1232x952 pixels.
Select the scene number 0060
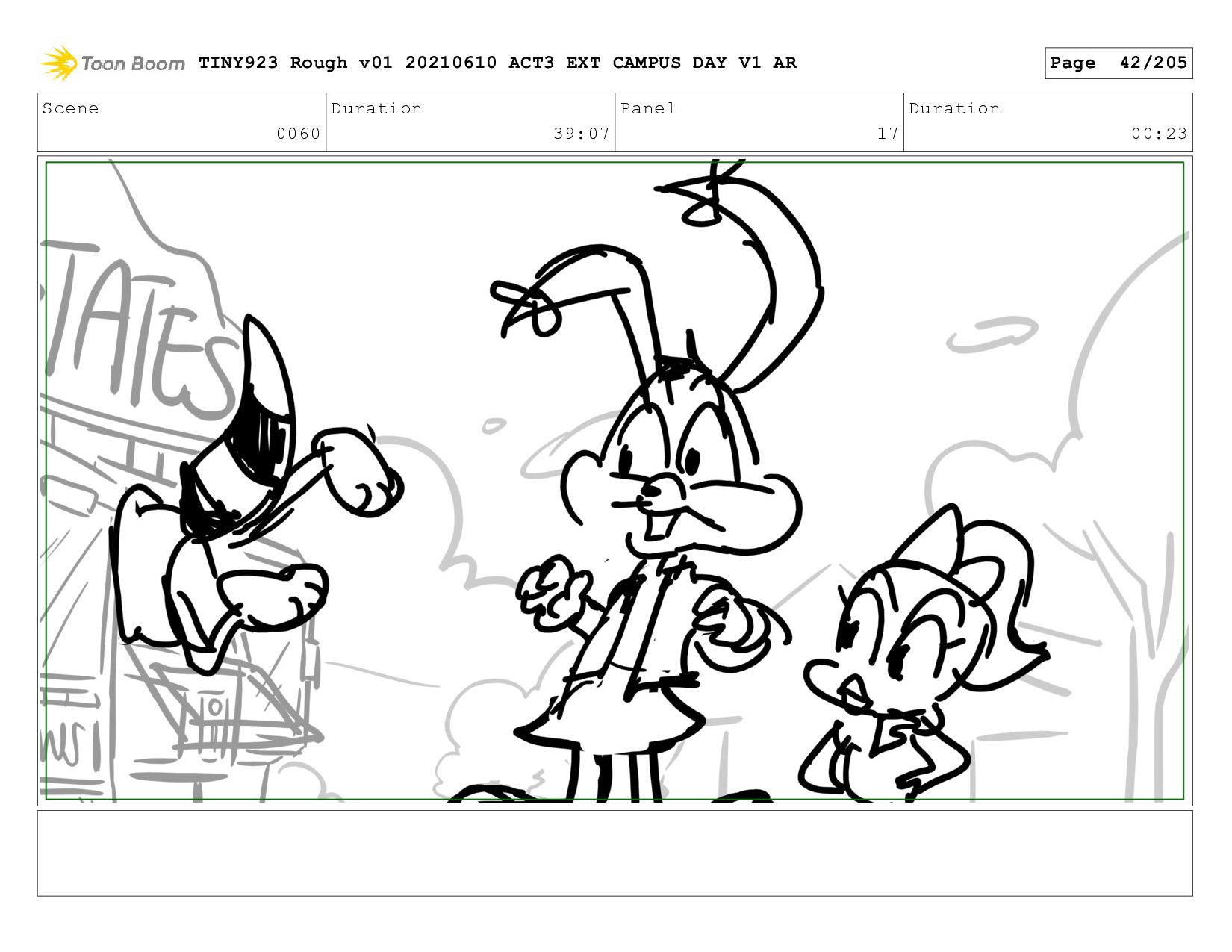pos(299,134)
